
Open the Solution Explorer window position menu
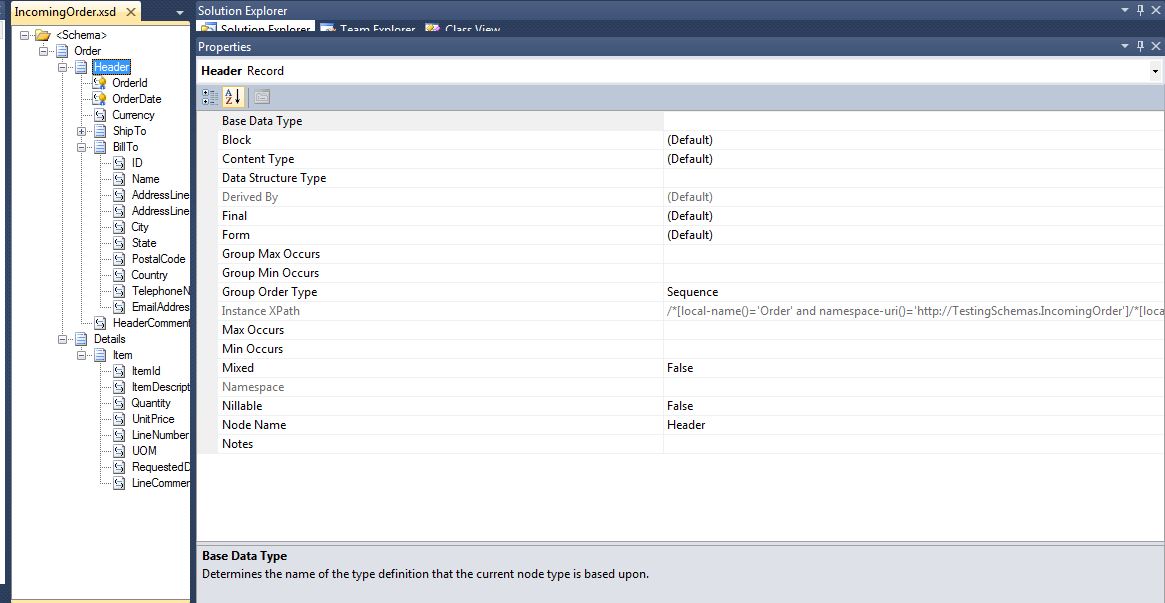(x=1124, y=10)
